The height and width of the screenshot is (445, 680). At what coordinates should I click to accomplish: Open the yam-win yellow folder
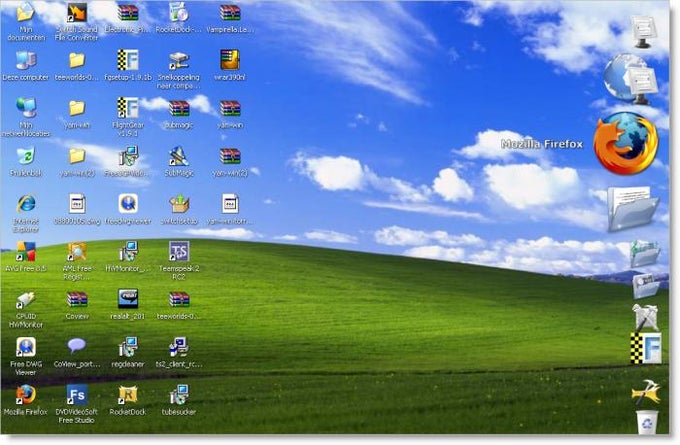tap(77, 108)
